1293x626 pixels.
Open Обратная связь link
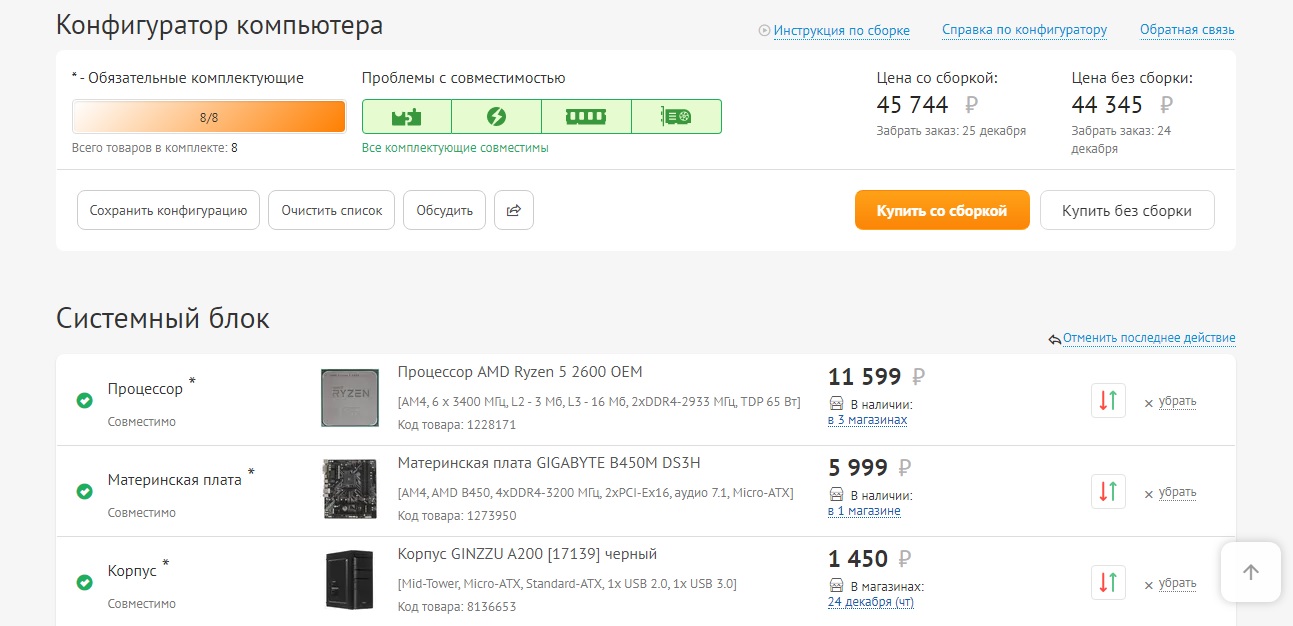coord(1187,30)
